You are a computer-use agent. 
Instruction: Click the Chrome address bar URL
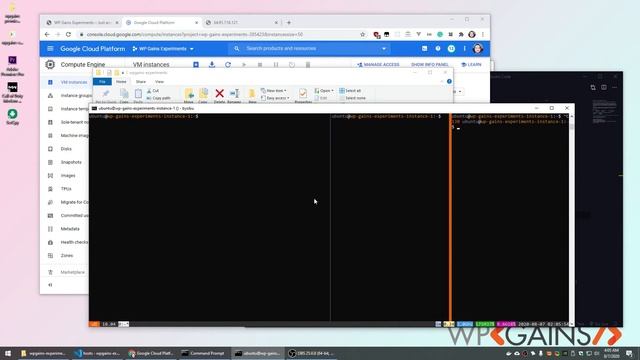tap(195, 35)
